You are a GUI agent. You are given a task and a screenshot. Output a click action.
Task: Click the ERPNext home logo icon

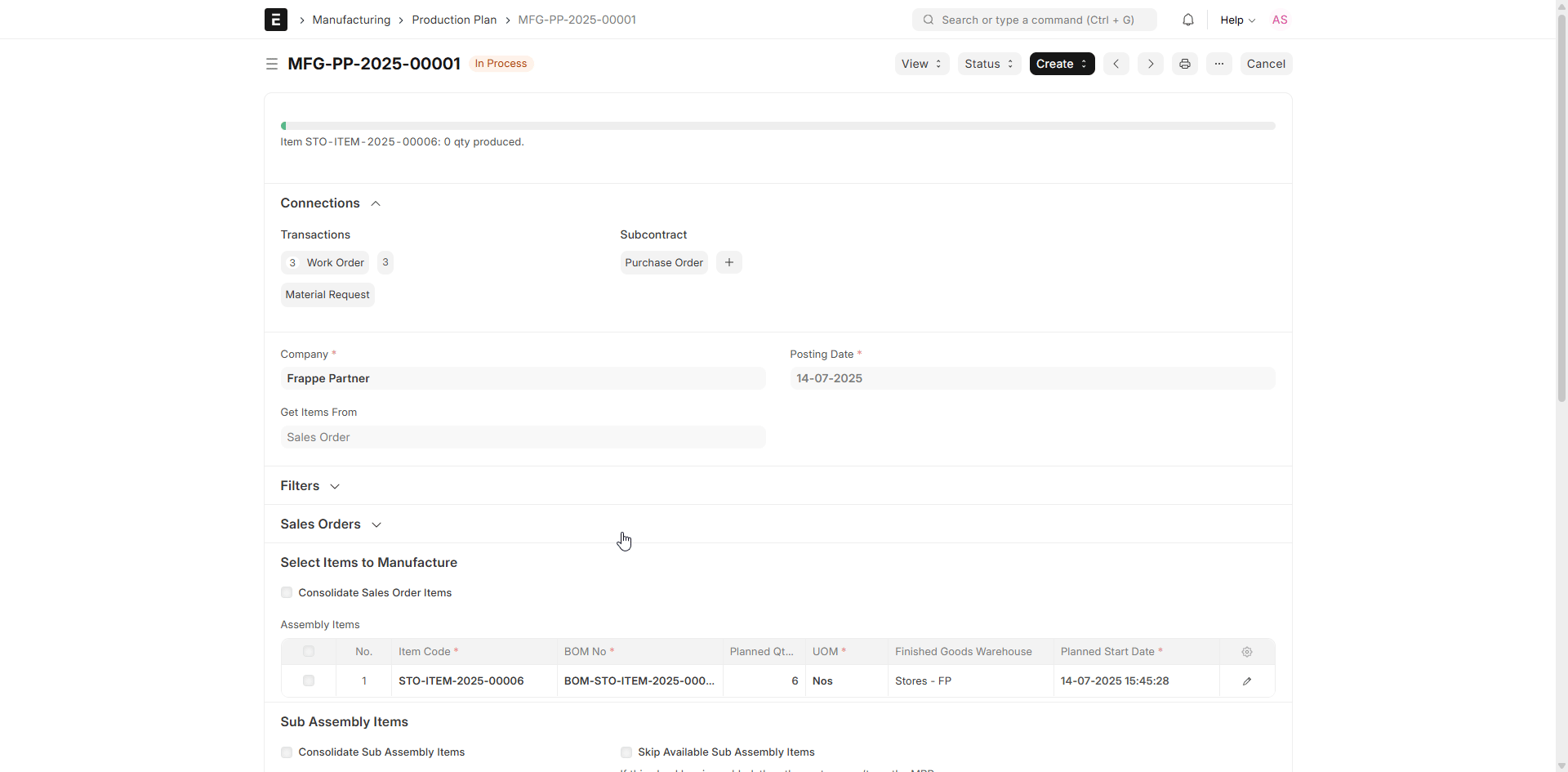[x=275, y=20]
